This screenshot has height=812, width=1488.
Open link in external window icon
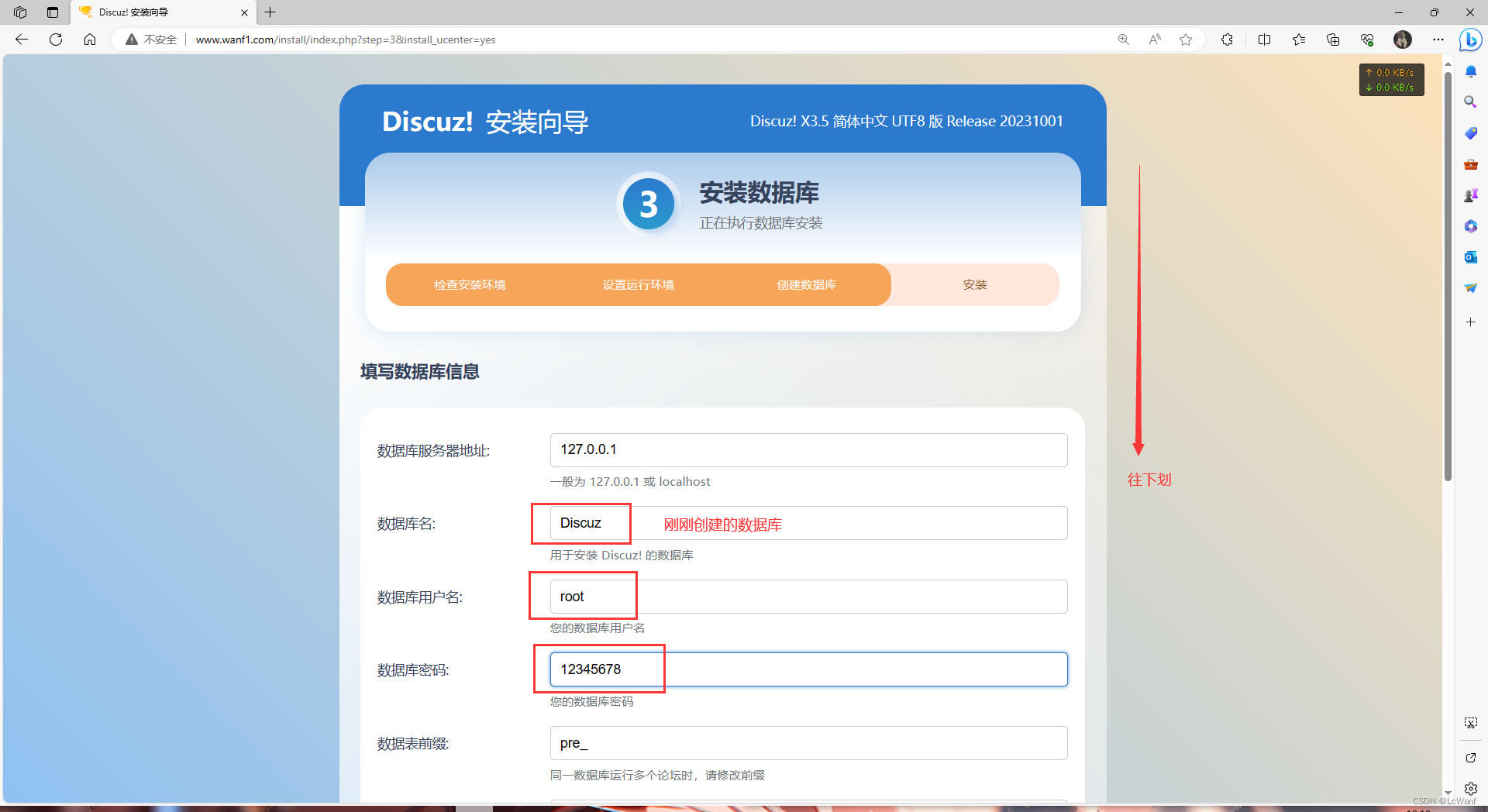[1470, 758]
